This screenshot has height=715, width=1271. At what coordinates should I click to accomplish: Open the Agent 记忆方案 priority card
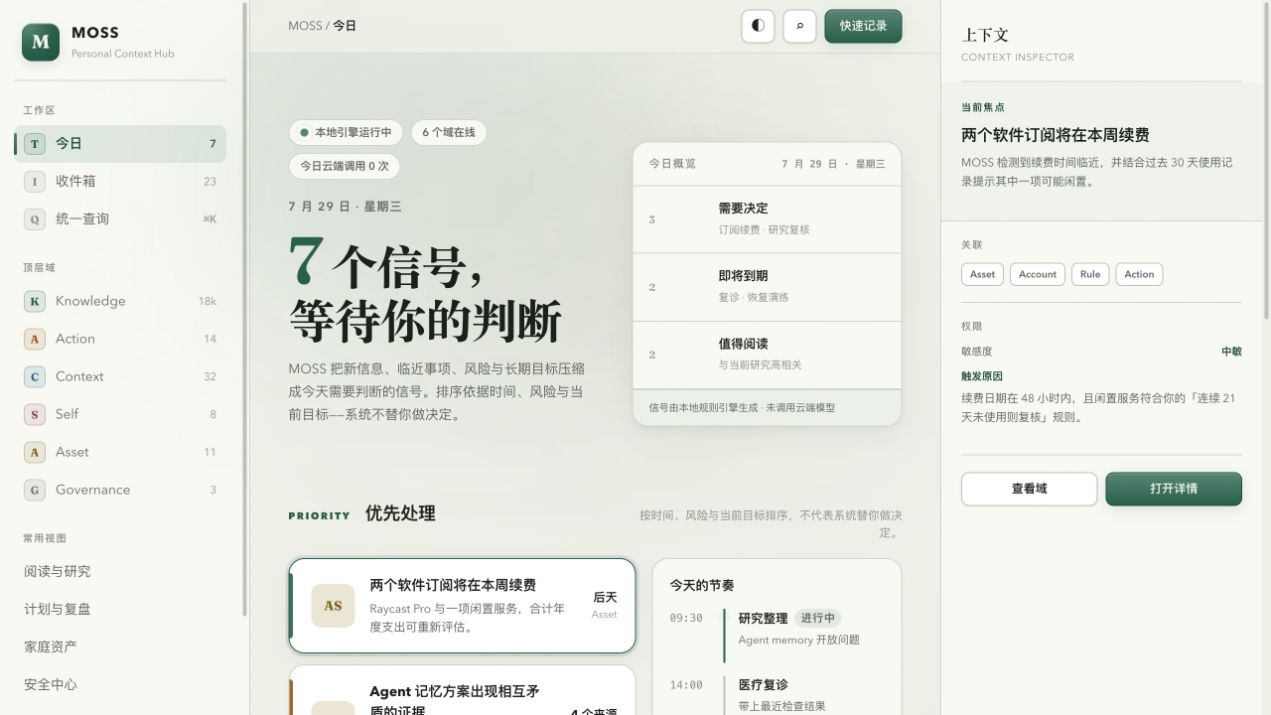pyautogui.click(x=462, y=691)
